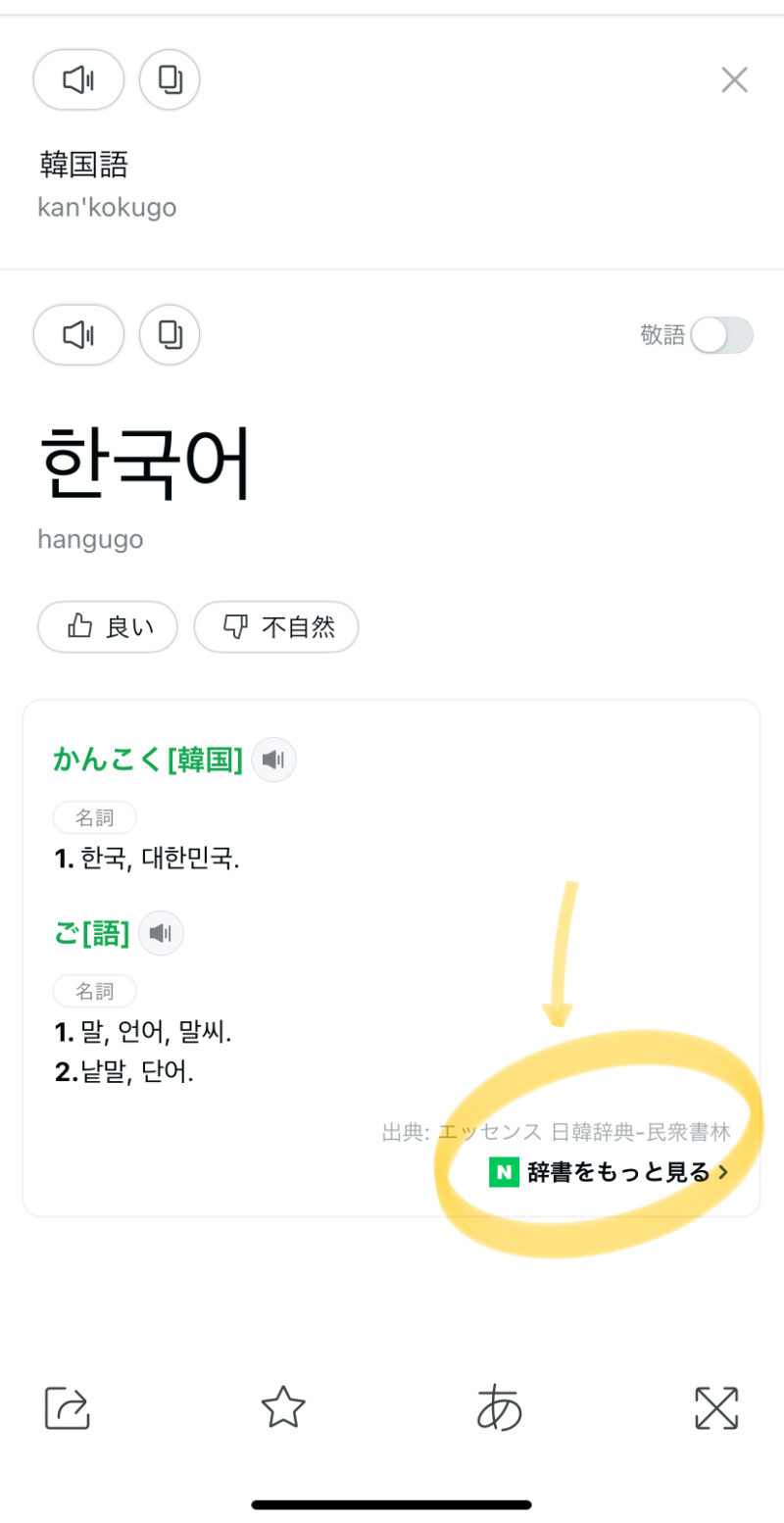Tap 辞書をもっと見る to view more

coord(617,1171)
